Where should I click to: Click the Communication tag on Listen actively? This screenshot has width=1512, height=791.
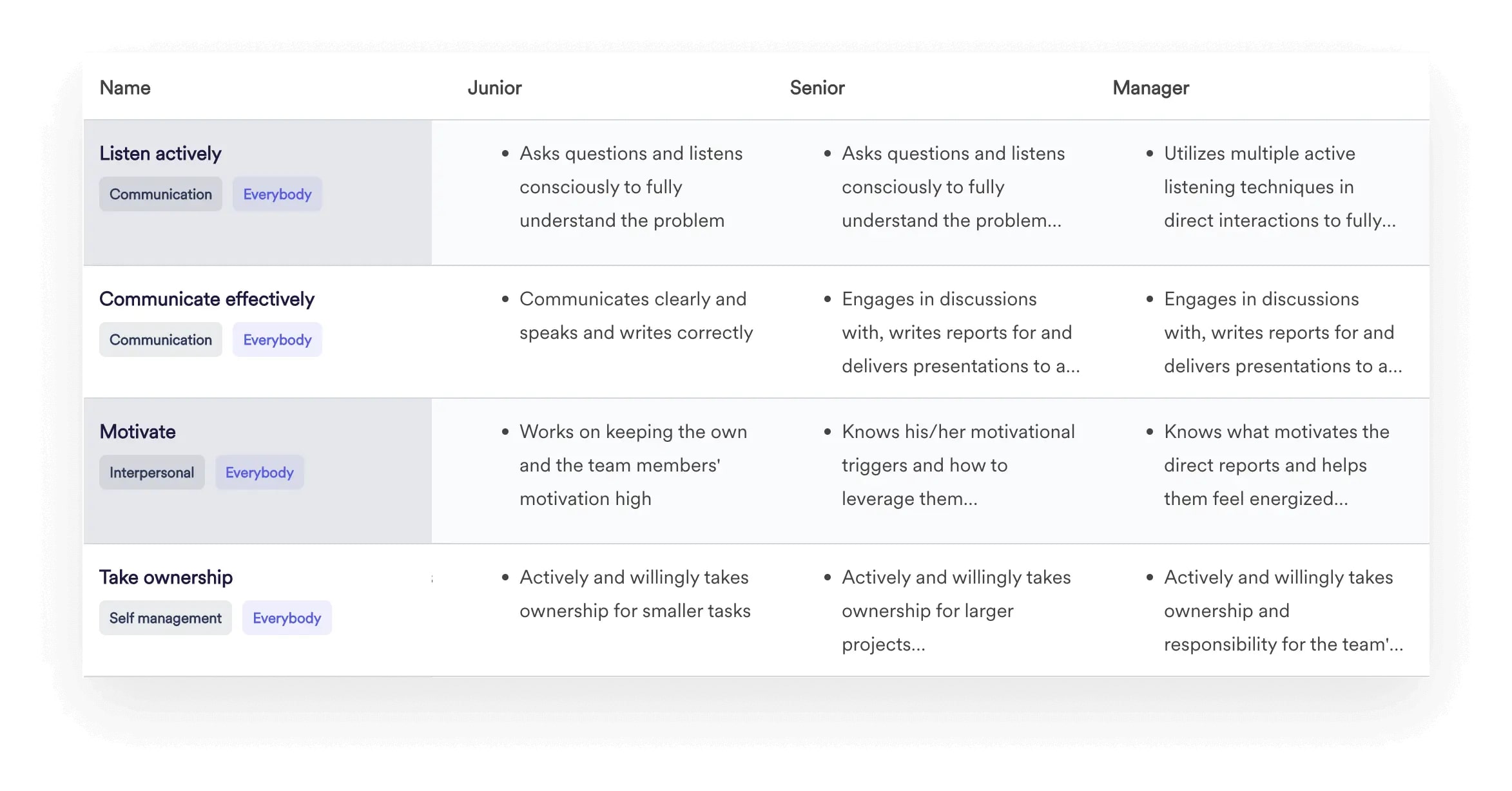tap(160, 194)
